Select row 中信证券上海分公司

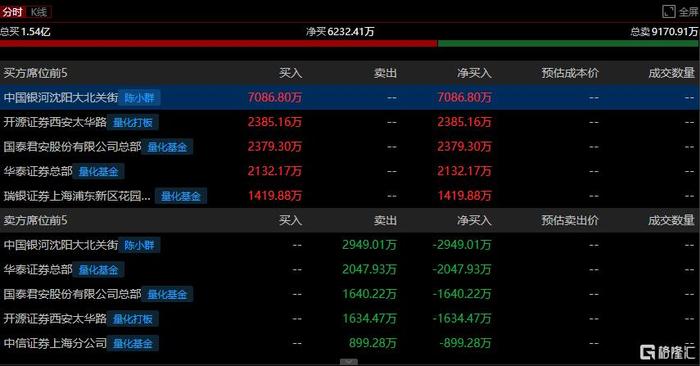[x=350, y=343]
